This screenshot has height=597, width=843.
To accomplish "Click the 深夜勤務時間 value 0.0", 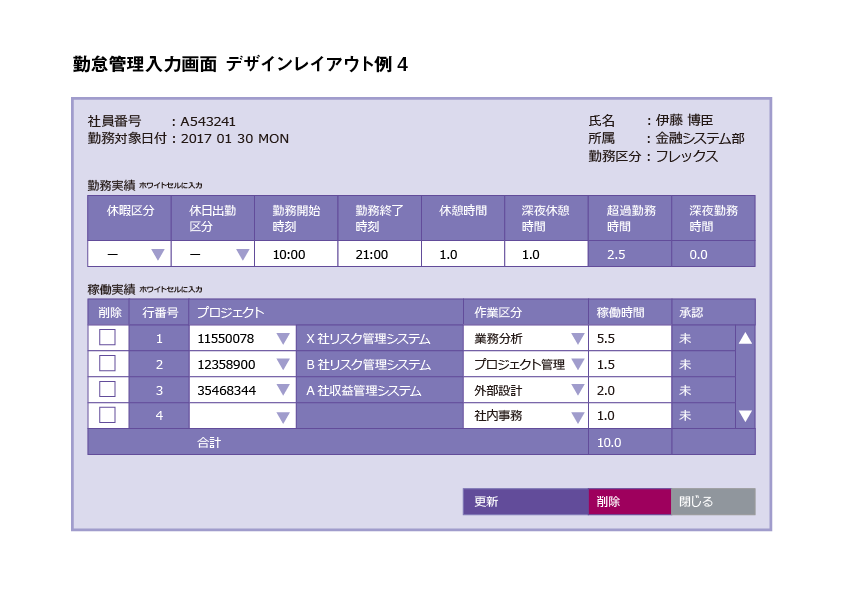I will point(698,254).
